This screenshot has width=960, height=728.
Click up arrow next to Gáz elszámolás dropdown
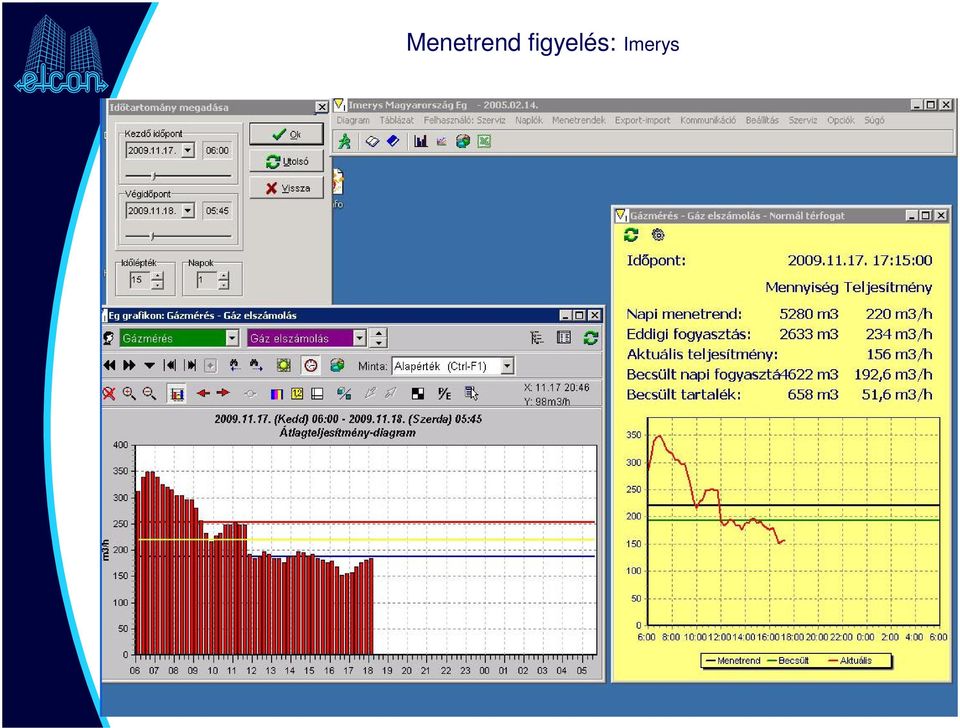(380, 334)
